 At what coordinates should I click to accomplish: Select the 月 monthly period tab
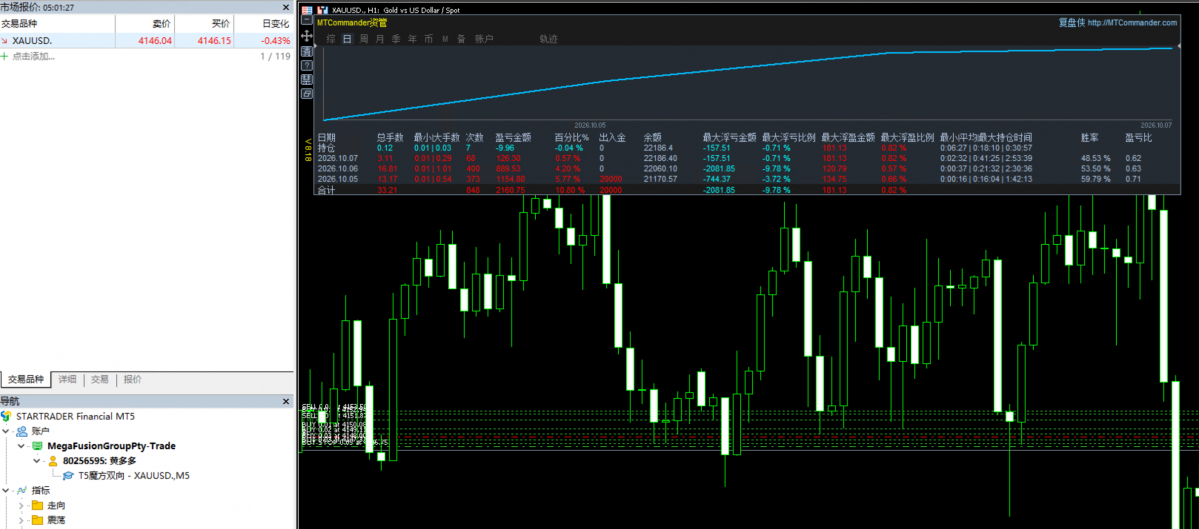click(380, 38)
